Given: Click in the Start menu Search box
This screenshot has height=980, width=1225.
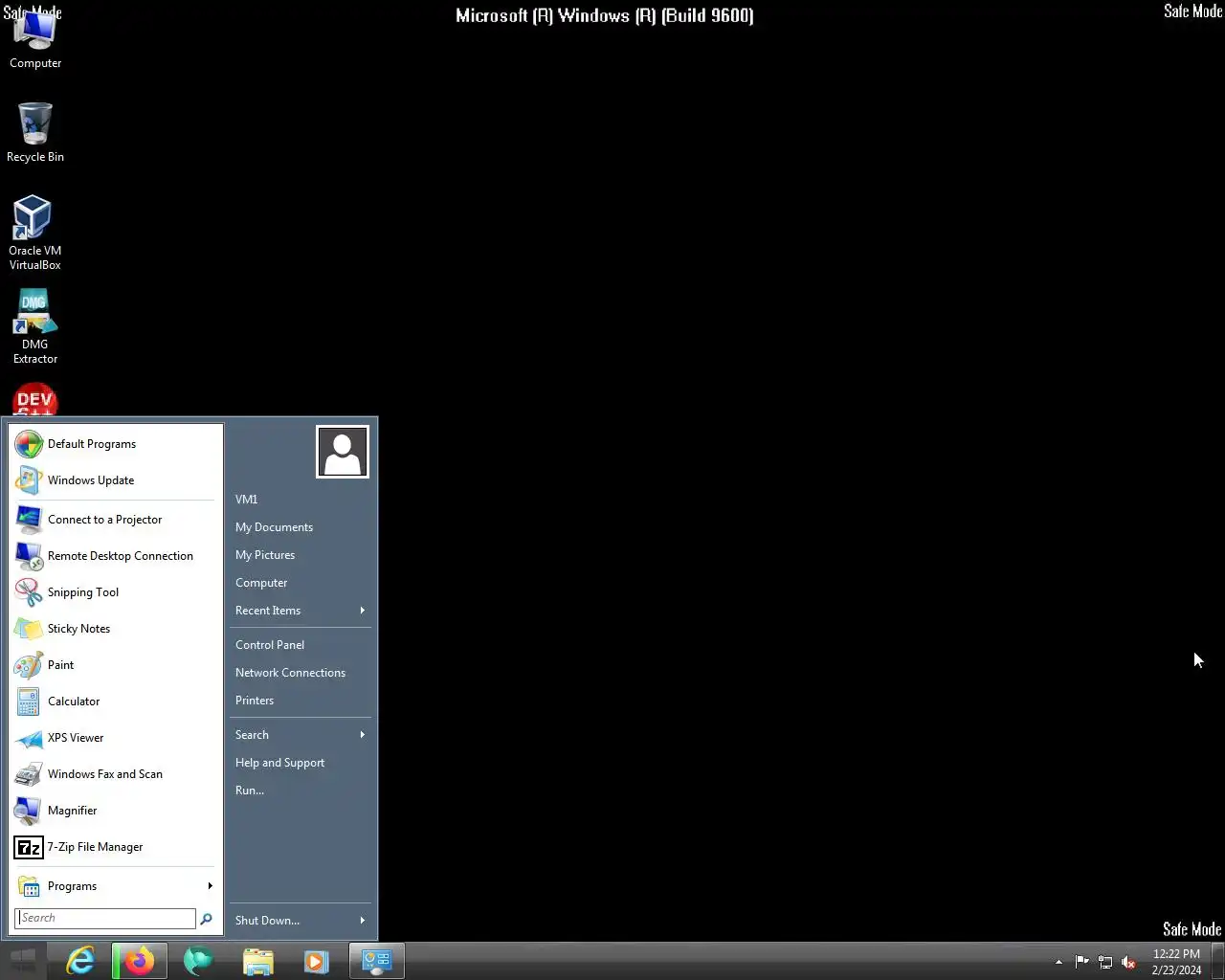Looking at the screenshot, I should [105, 919].
